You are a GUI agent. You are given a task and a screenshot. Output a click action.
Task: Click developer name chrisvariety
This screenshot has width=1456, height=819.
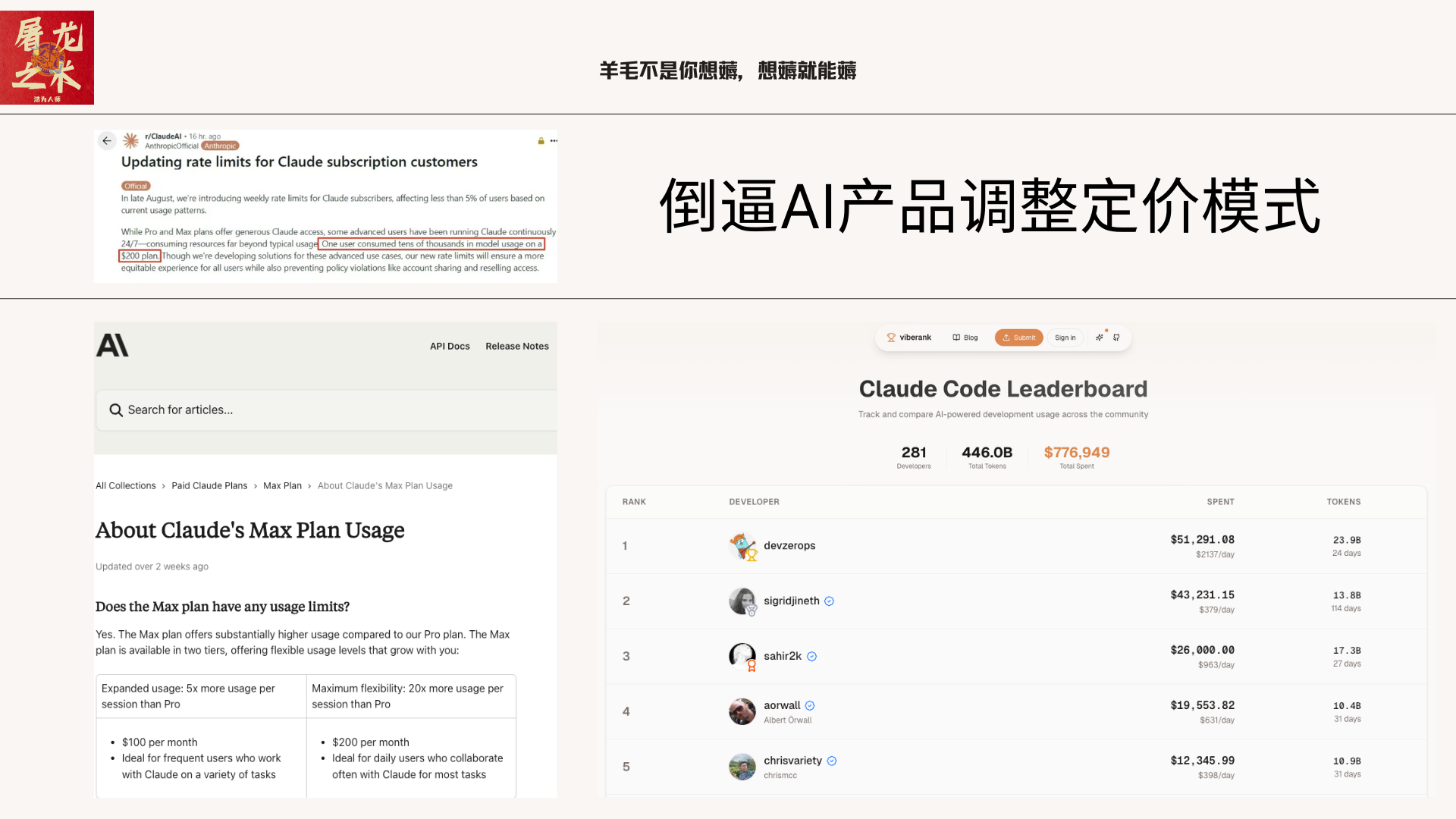792,761
